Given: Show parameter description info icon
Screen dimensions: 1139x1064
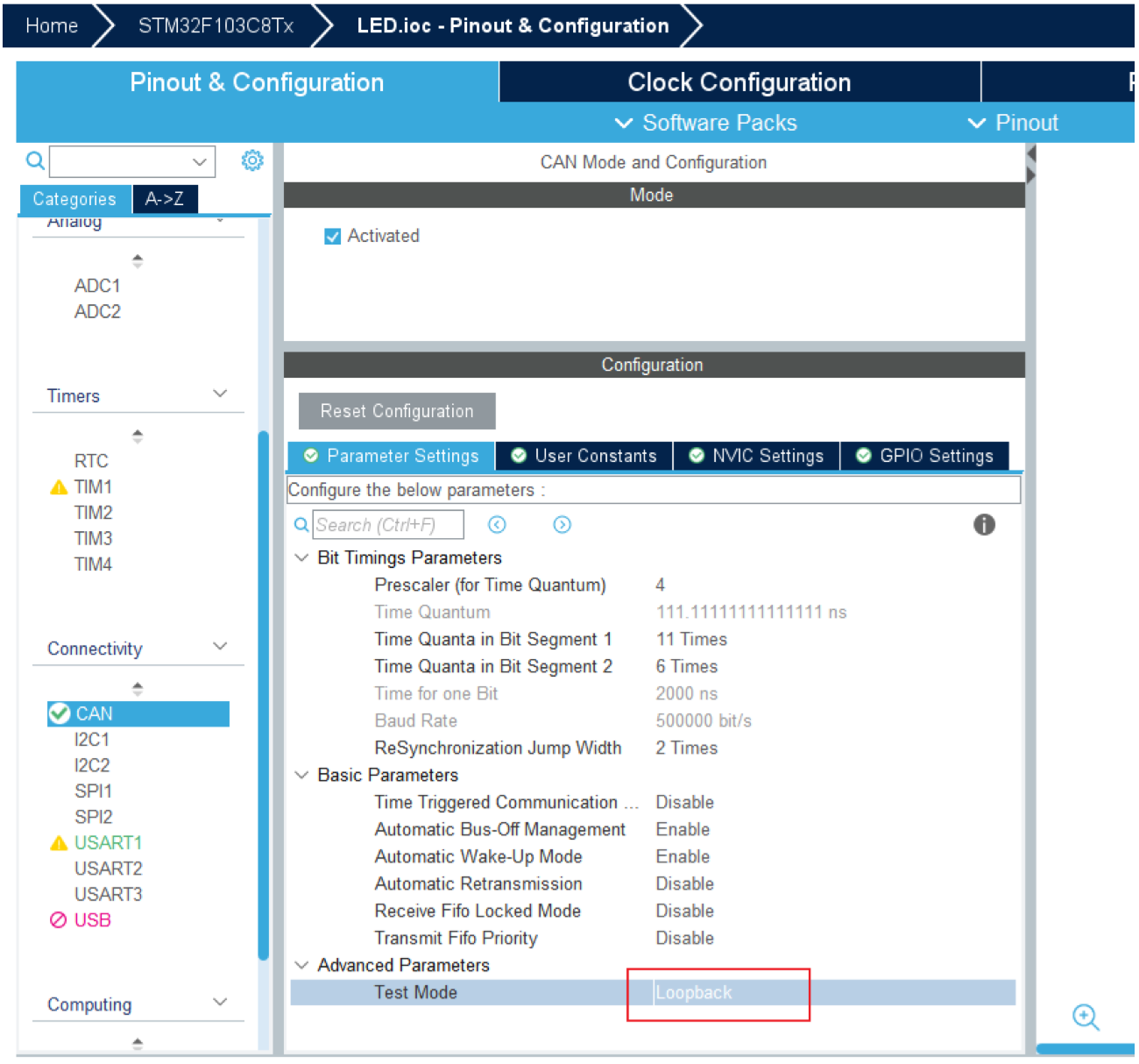Looking at the screenshot, I should [984, 525].
